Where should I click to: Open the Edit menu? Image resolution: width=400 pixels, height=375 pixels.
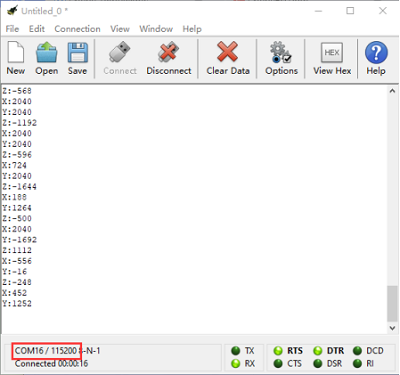[37, 29]
